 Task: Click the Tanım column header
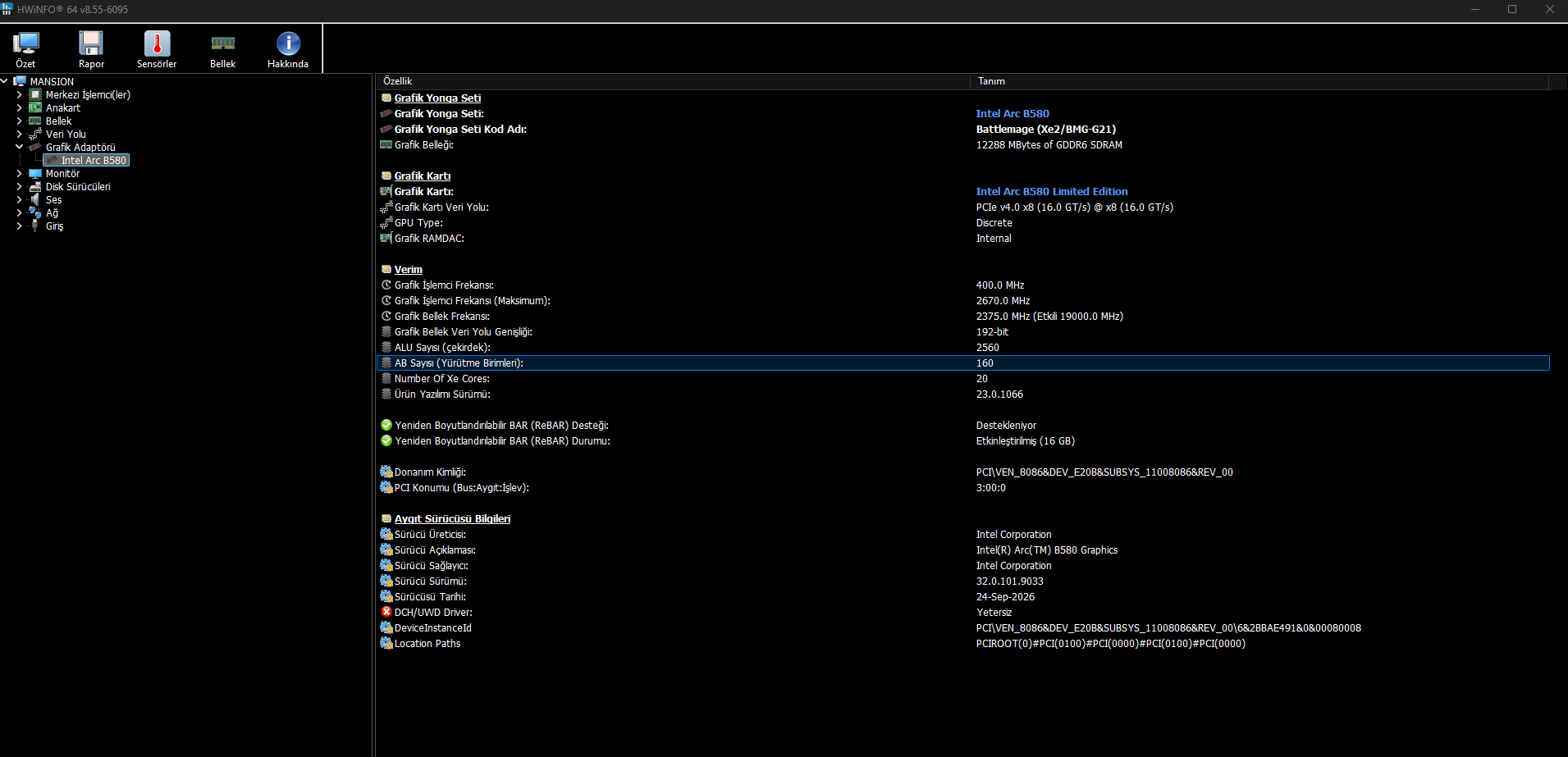pyautogui.click(x=1259, y=81)
